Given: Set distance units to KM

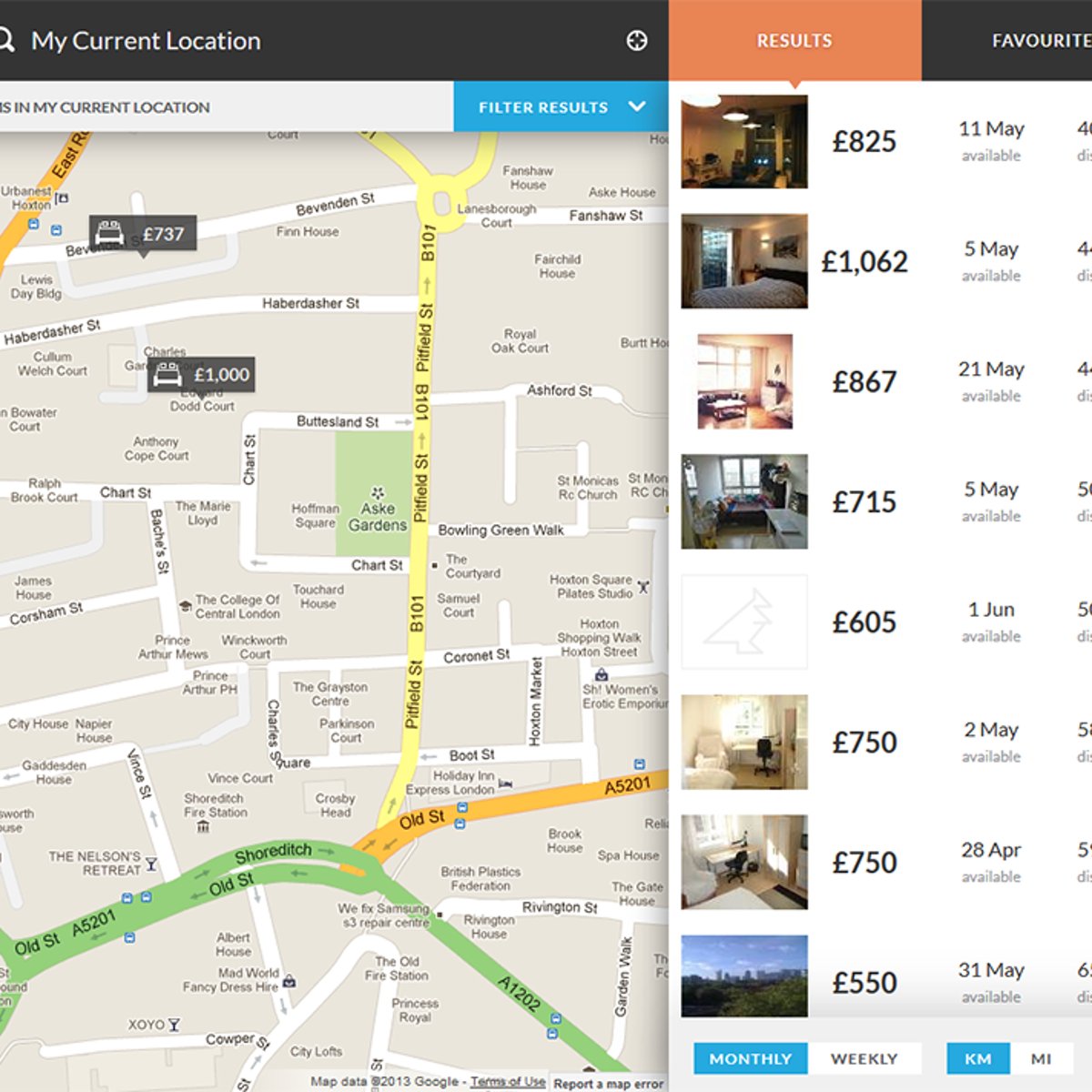Looking at the screenshot, I should [977, 1058].
